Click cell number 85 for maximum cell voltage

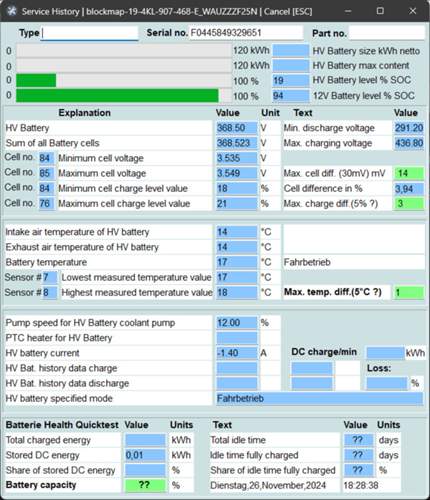[x=46, y=173]
